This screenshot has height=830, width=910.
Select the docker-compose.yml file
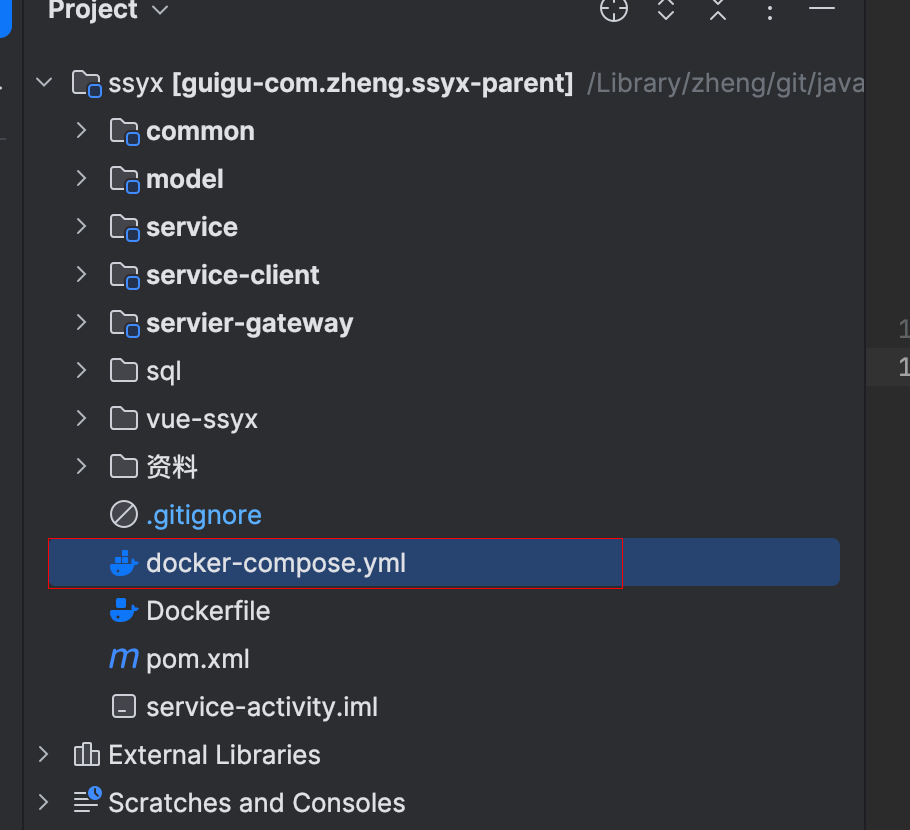coord(276,563)
